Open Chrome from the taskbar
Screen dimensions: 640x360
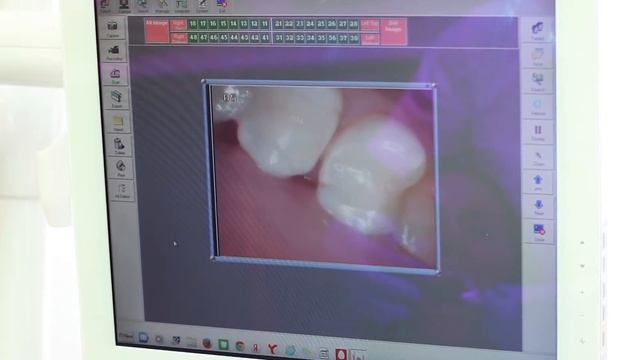pyautogui.click(x=240, y=346)
